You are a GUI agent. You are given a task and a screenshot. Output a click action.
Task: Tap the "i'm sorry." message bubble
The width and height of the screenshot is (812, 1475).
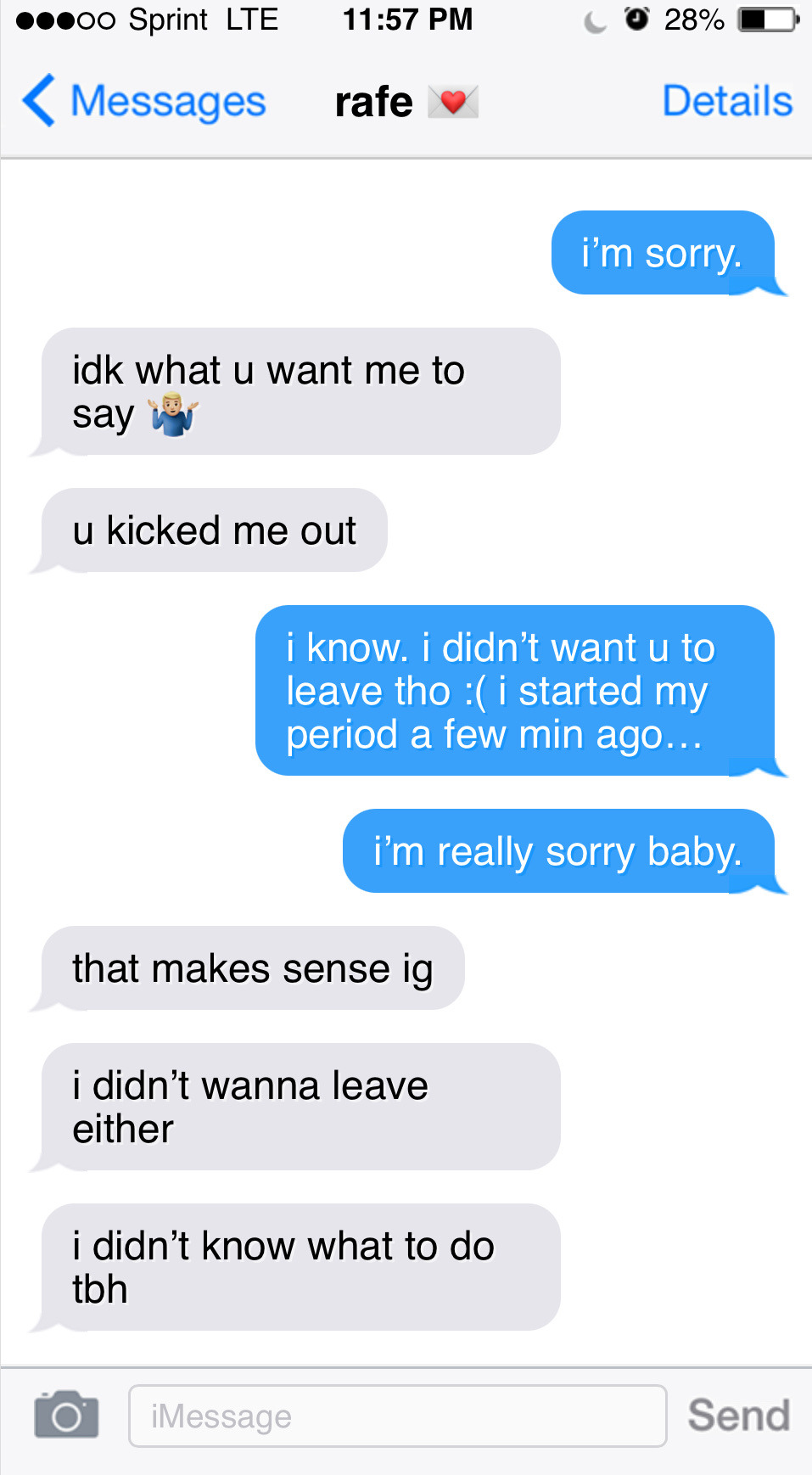[x=664, y=253]
